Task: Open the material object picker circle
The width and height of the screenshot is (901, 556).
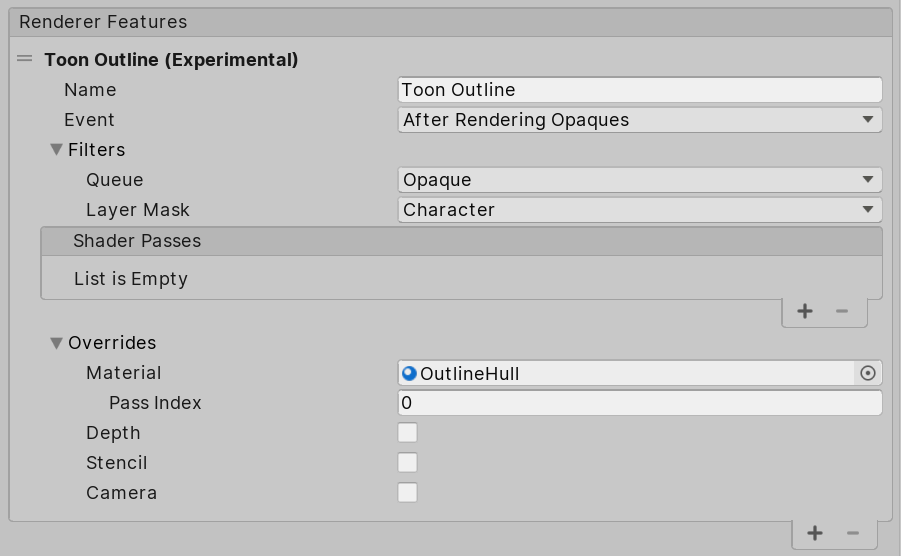Action: (x=868, y=373)
